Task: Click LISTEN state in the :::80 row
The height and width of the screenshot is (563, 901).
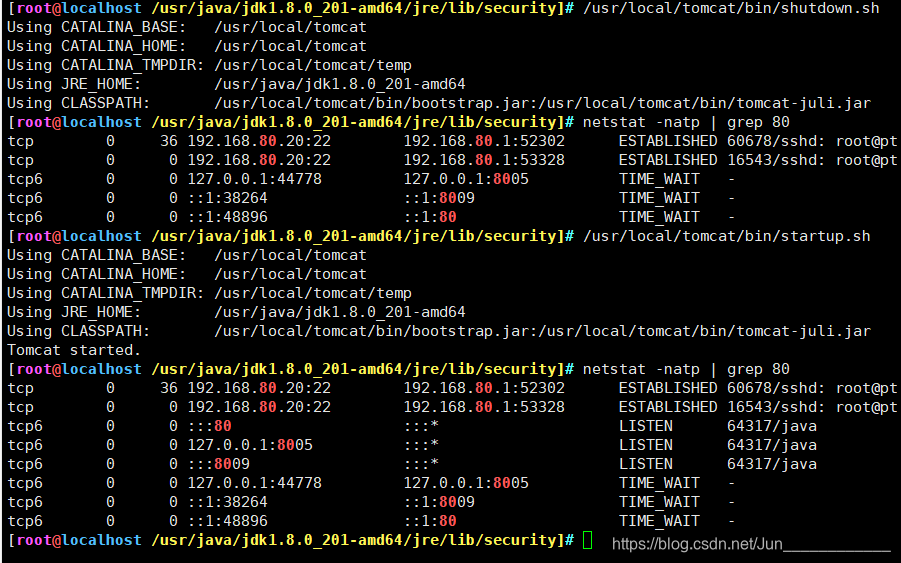Action: pos(646,426)
